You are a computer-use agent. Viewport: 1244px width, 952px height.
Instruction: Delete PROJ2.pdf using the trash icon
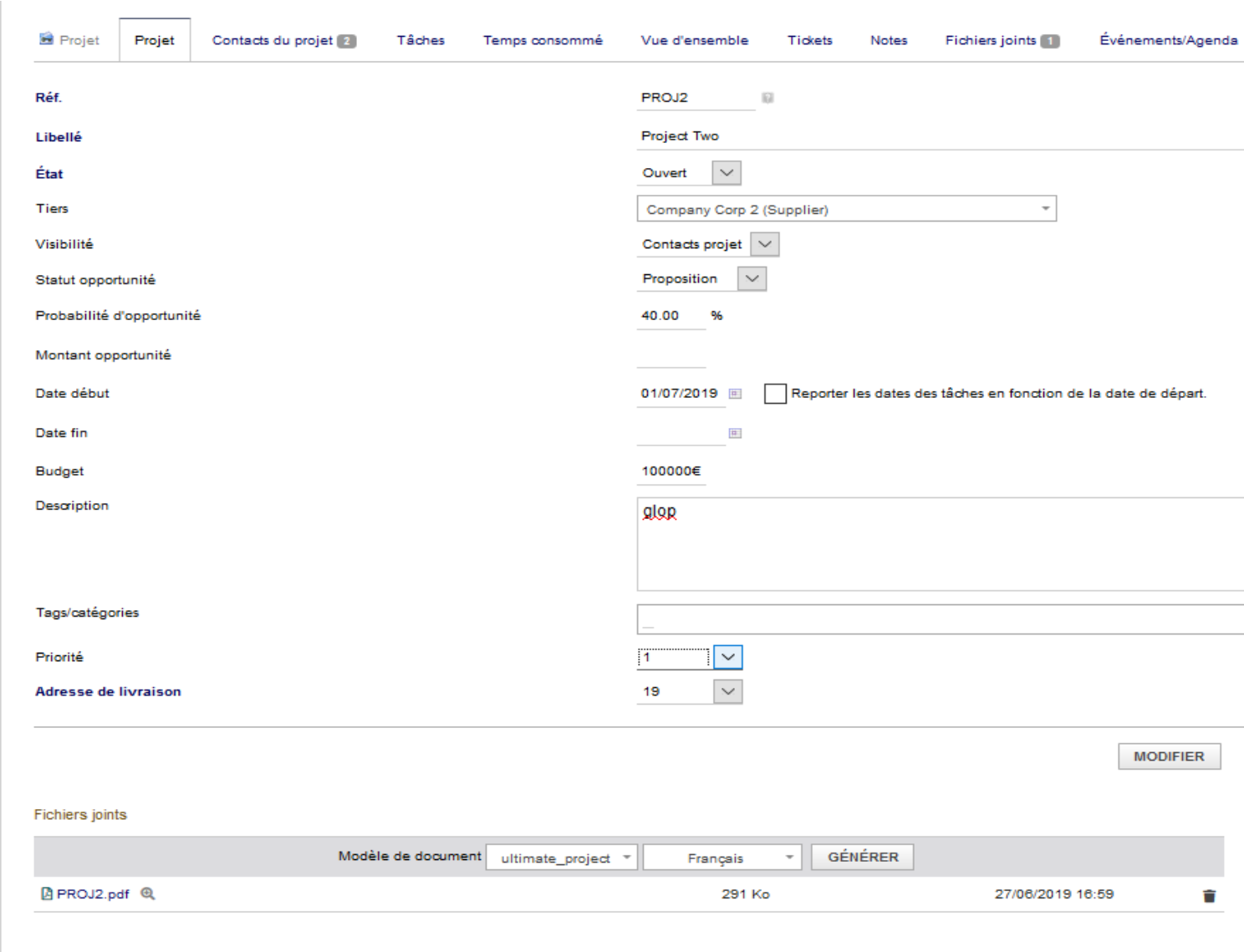(1209, 896)
